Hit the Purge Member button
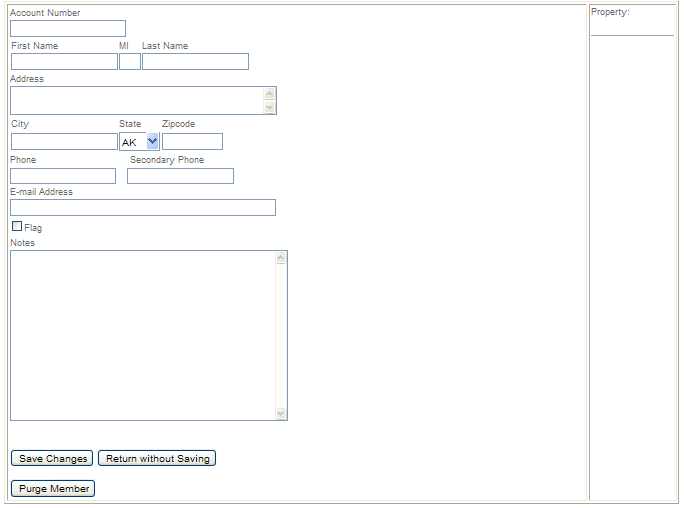This screenshot has width=684, height=508. coord(53,489)
